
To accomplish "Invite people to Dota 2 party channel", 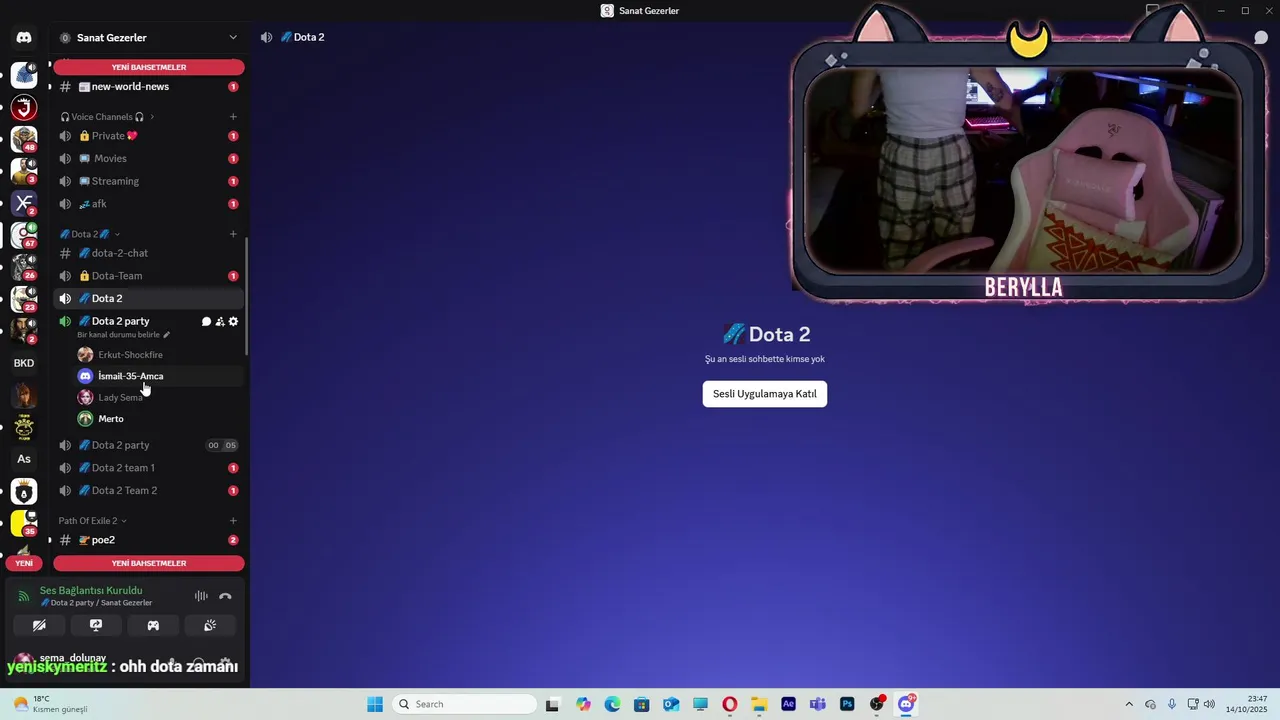I will pyautogui.click(x=220, y=322).
